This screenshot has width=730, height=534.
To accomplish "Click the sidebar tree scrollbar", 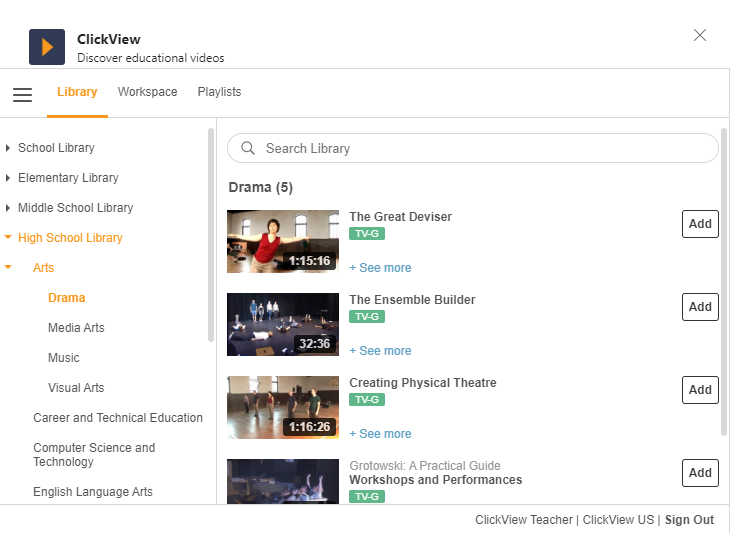I will click(211, 235).
